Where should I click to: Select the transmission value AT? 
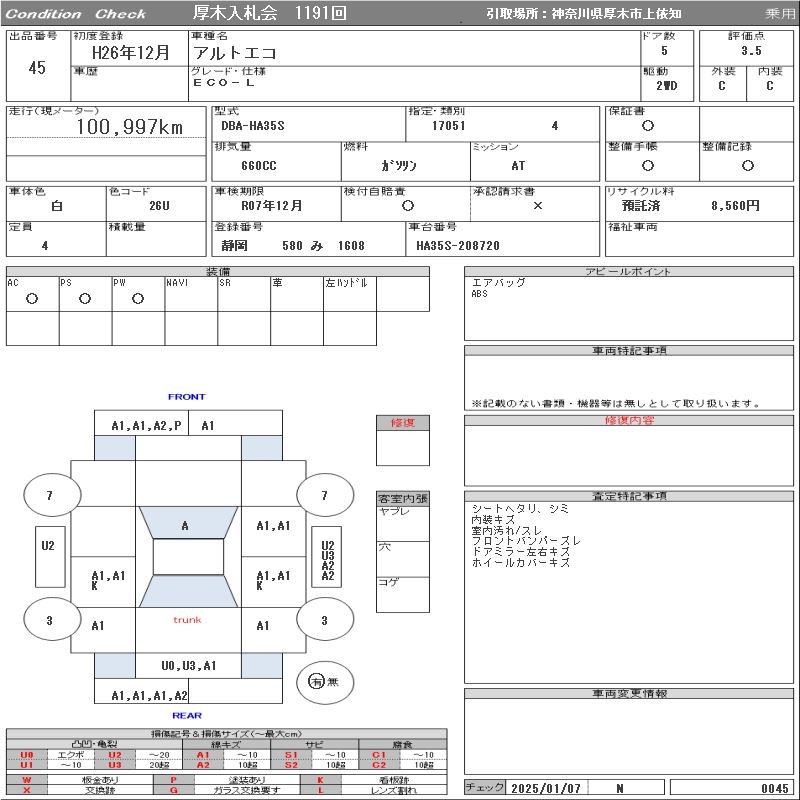(518, 166)
